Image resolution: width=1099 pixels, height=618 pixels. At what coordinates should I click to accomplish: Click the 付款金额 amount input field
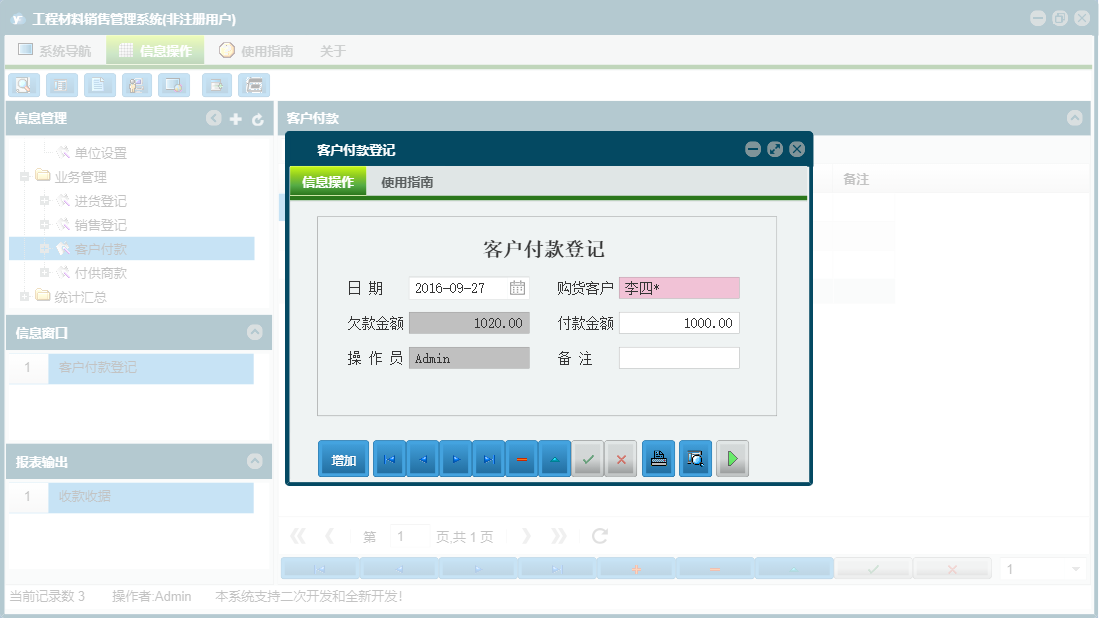(x=679, y=322)
